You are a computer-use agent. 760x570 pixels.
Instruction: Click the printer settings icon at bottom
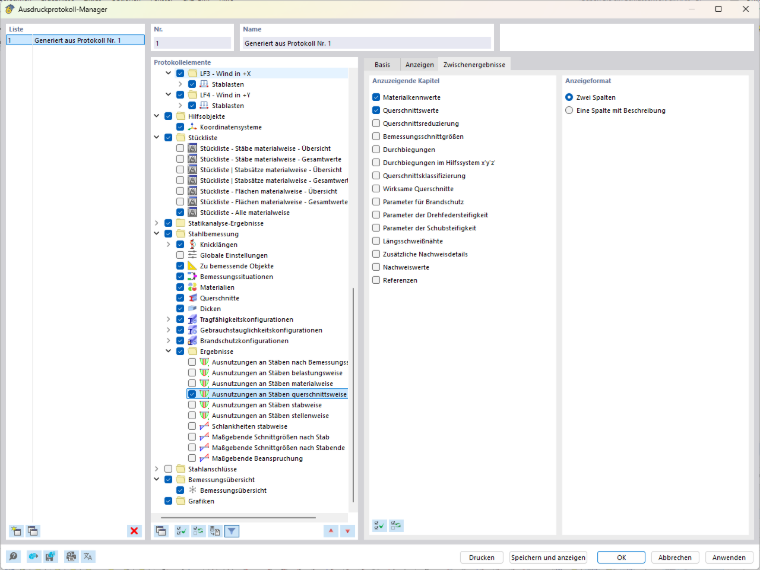[x=71, y=556]
